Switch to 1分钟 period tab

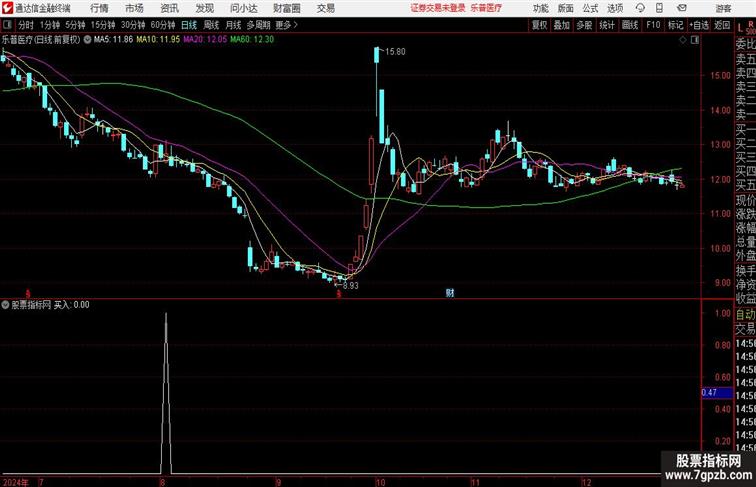point(50,25)
